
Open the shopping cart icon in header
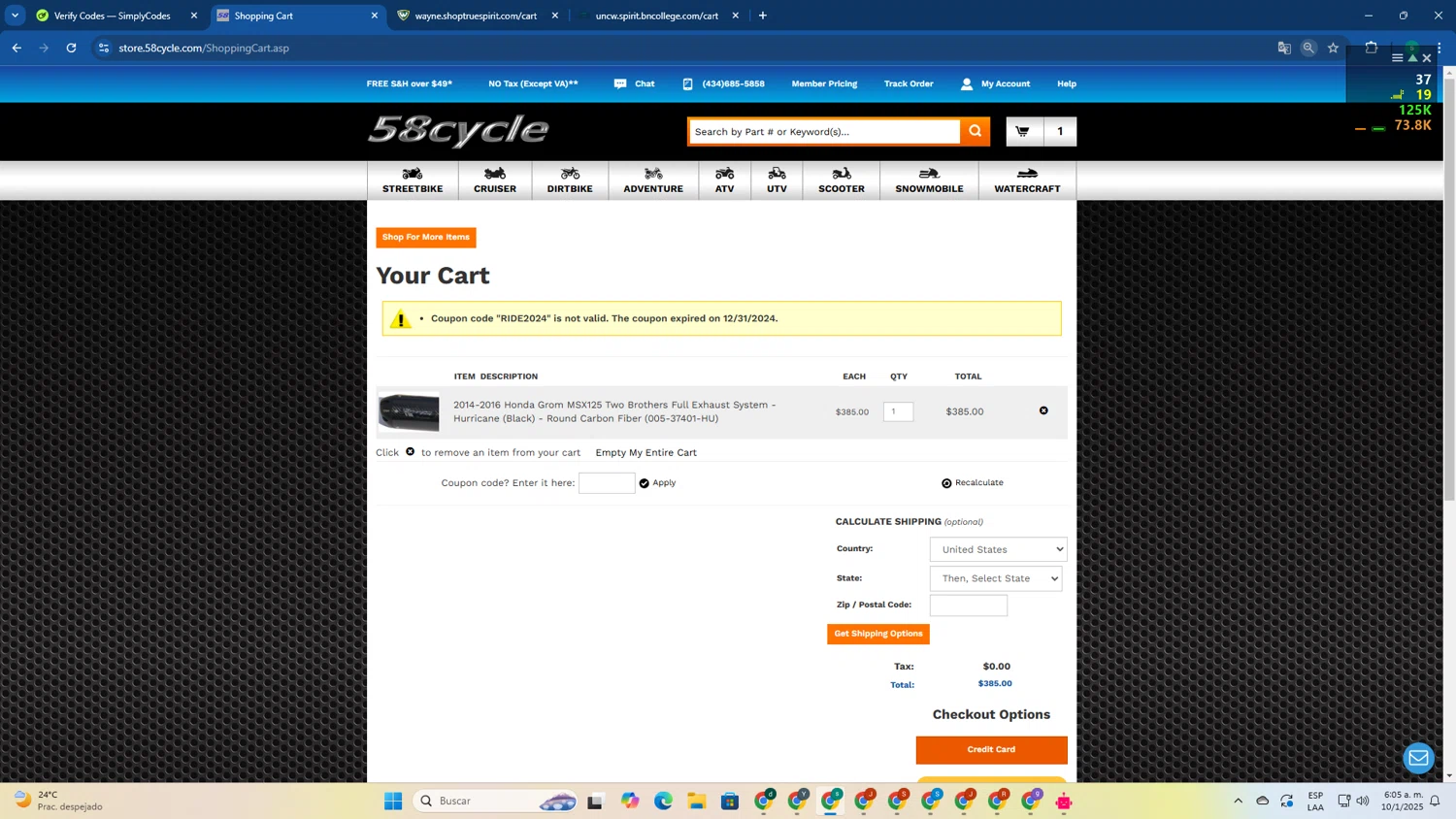click(1022, 131)
